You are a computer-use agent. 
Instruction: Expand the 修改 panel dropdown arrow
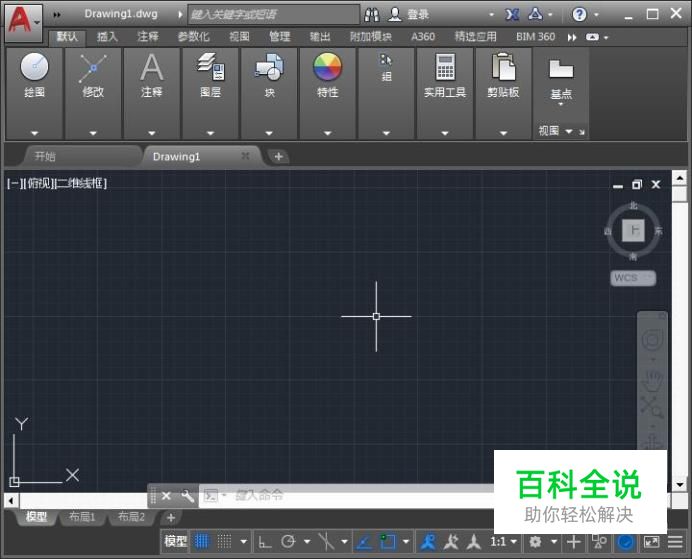click(x=93, y=133)
